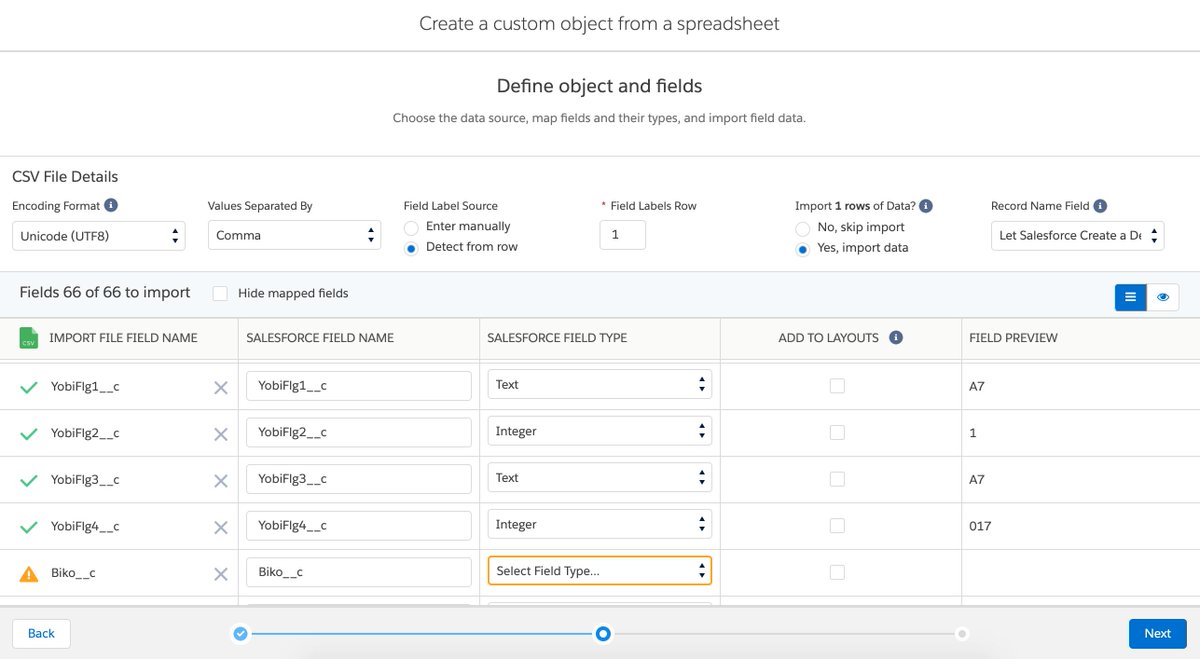Remove Biko__c field with X icon
The image size is (1200, 659).
pos(221,574)
